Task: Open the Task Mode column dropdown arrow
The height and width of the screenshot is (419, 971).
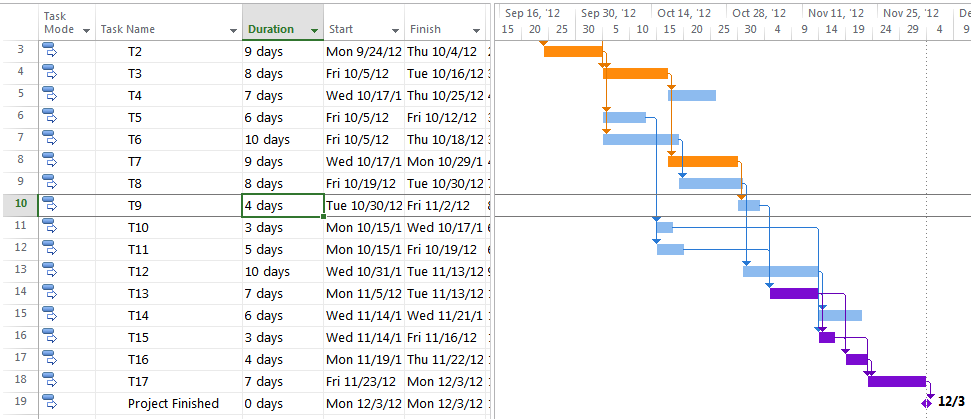Action: click(85, 31)
